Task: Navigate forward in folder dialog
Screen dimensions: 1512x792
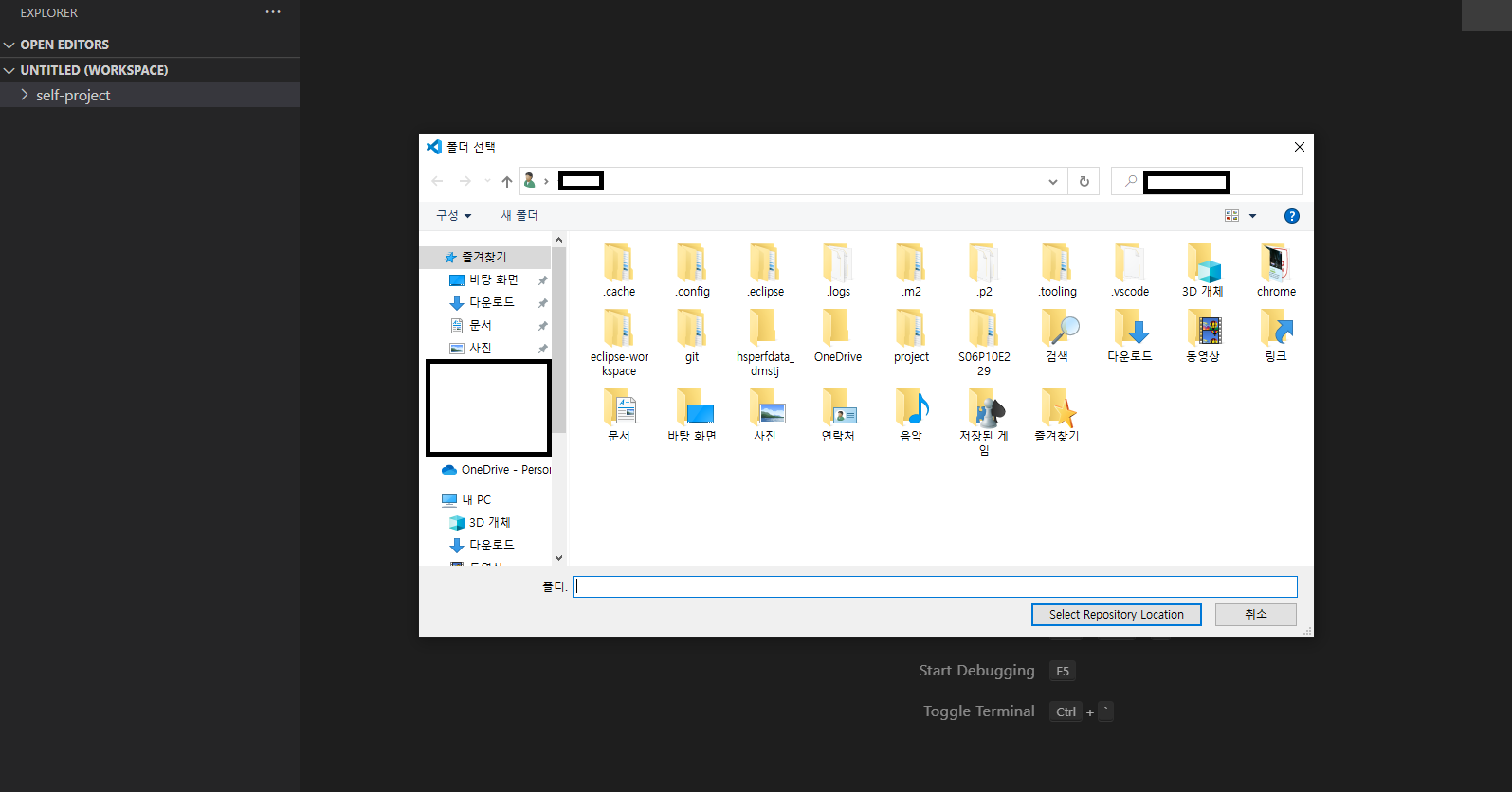Action: point(465,181)
